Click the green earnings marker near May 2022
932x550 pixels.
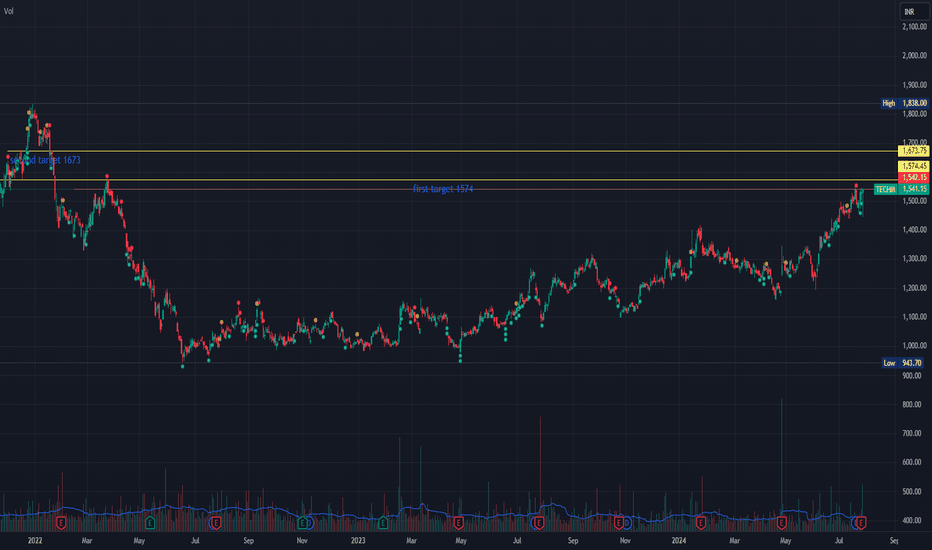(150, 523)
